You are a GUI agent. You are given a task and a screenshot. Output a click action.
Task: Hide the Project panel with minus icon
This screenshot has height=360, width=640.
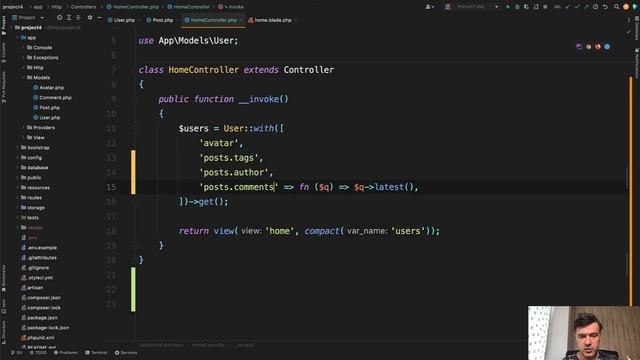point(99,18)
